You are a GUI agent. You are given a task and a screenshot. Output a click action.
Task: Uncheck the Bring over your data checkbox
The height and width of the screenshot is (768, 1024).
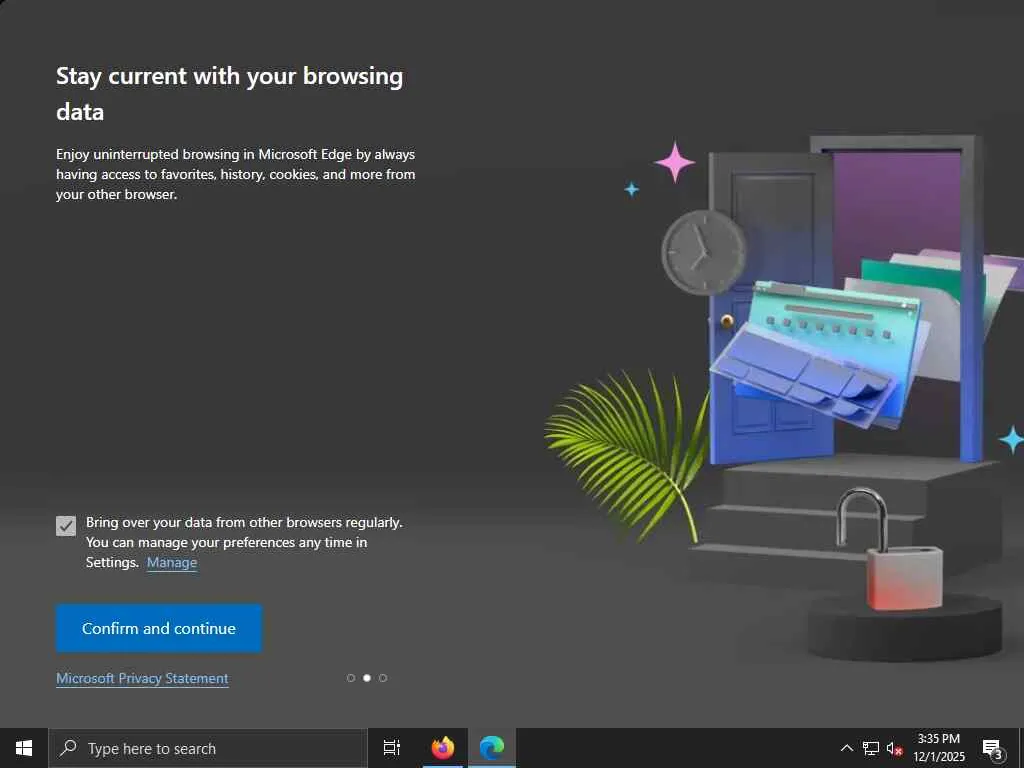66,526
